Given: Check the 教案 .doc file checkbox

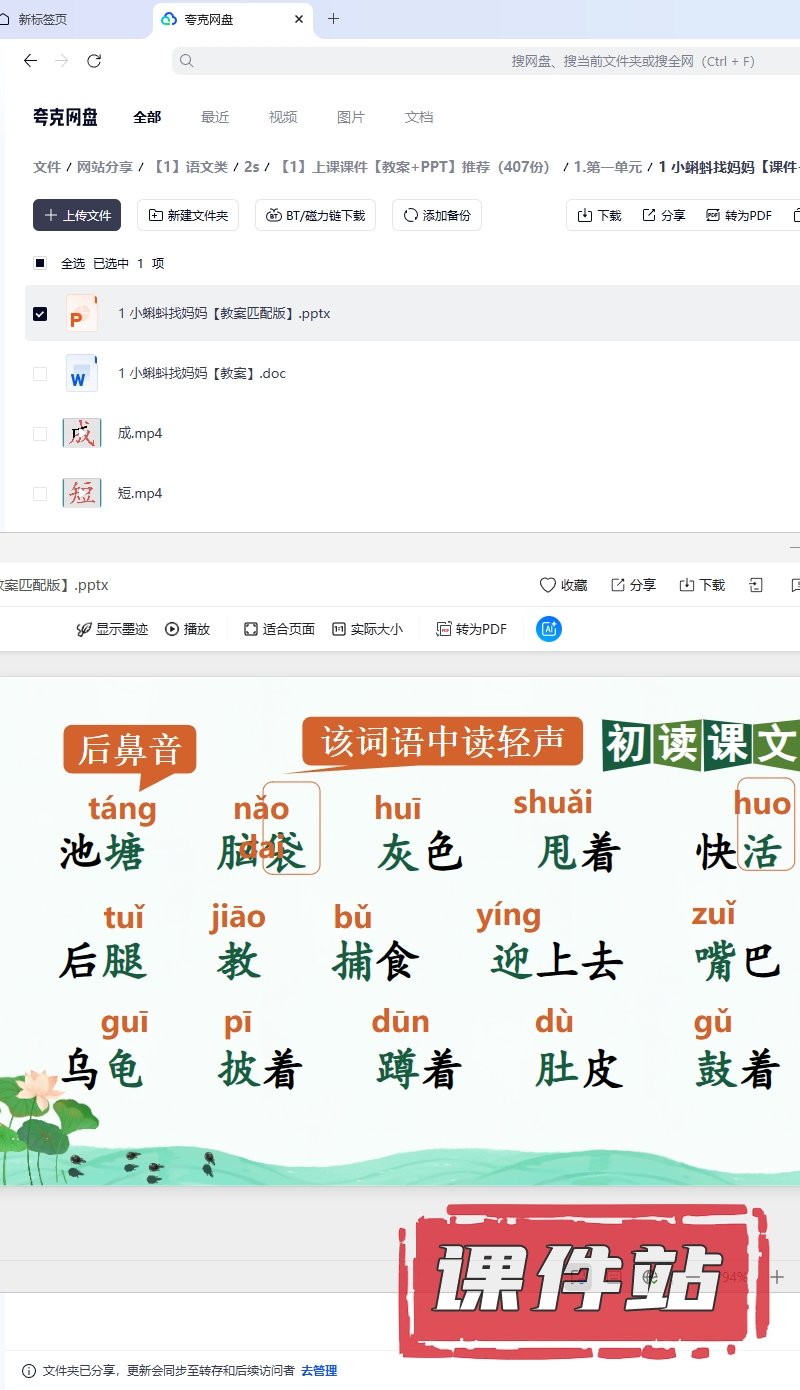Looking at the screenshot, I should coord(40,373).
